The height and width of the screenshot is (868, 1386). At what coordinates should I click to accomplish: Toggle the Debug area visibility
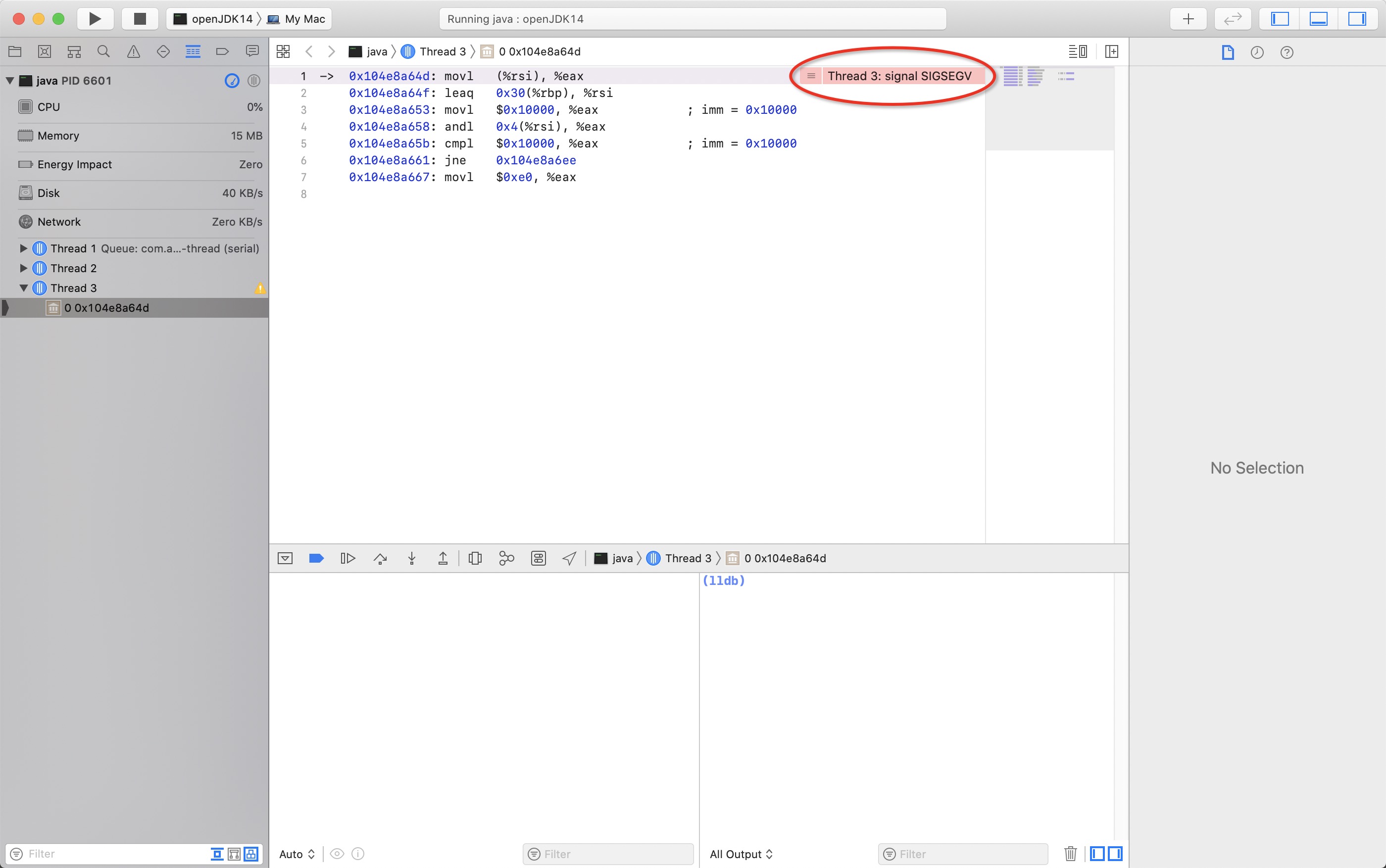tap(1318, 19)
